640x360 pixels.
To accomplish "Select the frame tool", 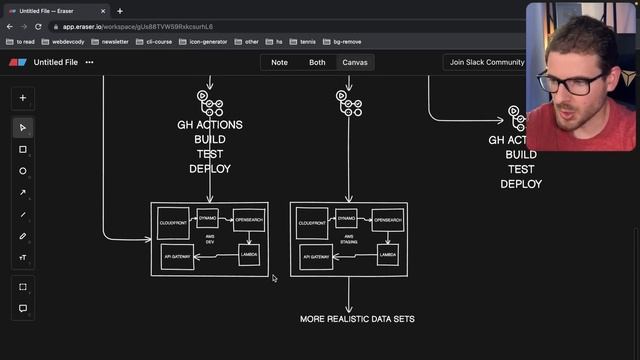I will pyautogui.click(x=23, y=287).
